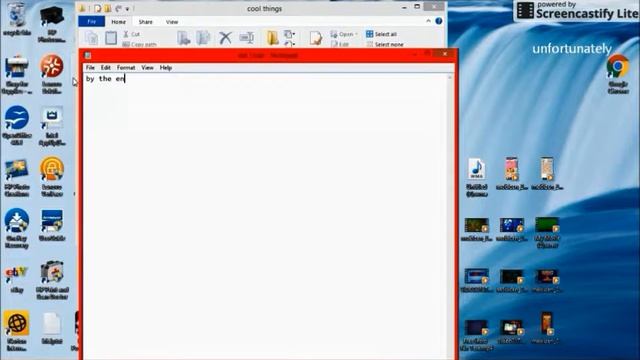This screenshot has height=360, width=640.
Task: Switch to Home tab in cool things window
Action: 119,22
